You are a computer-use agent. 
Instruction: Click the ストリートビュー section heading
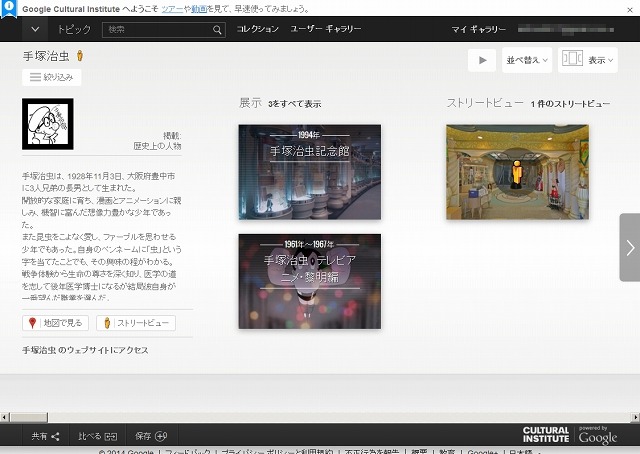point(485,103)
